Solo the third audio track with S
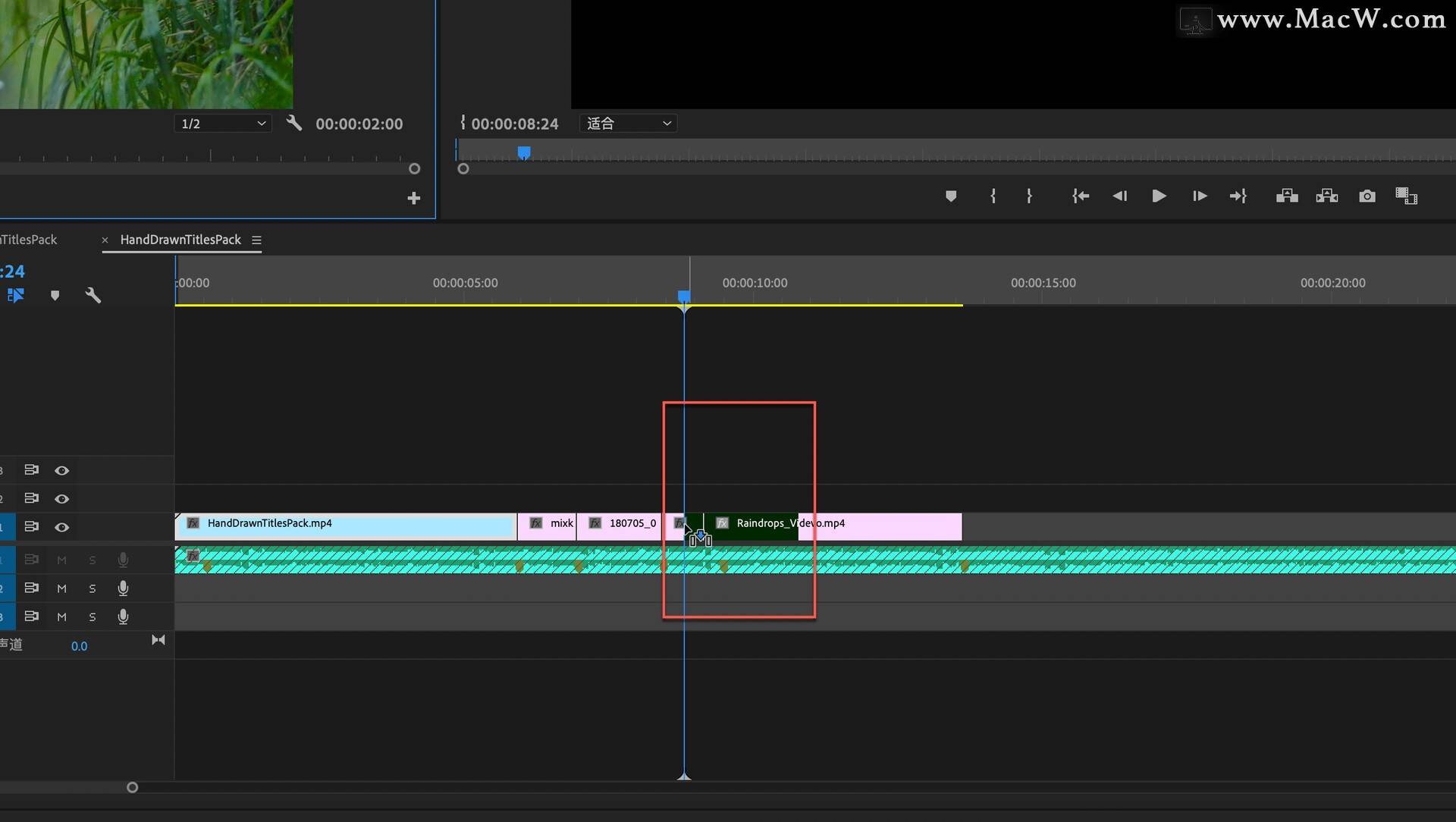1456x822 pixels. 93,617
